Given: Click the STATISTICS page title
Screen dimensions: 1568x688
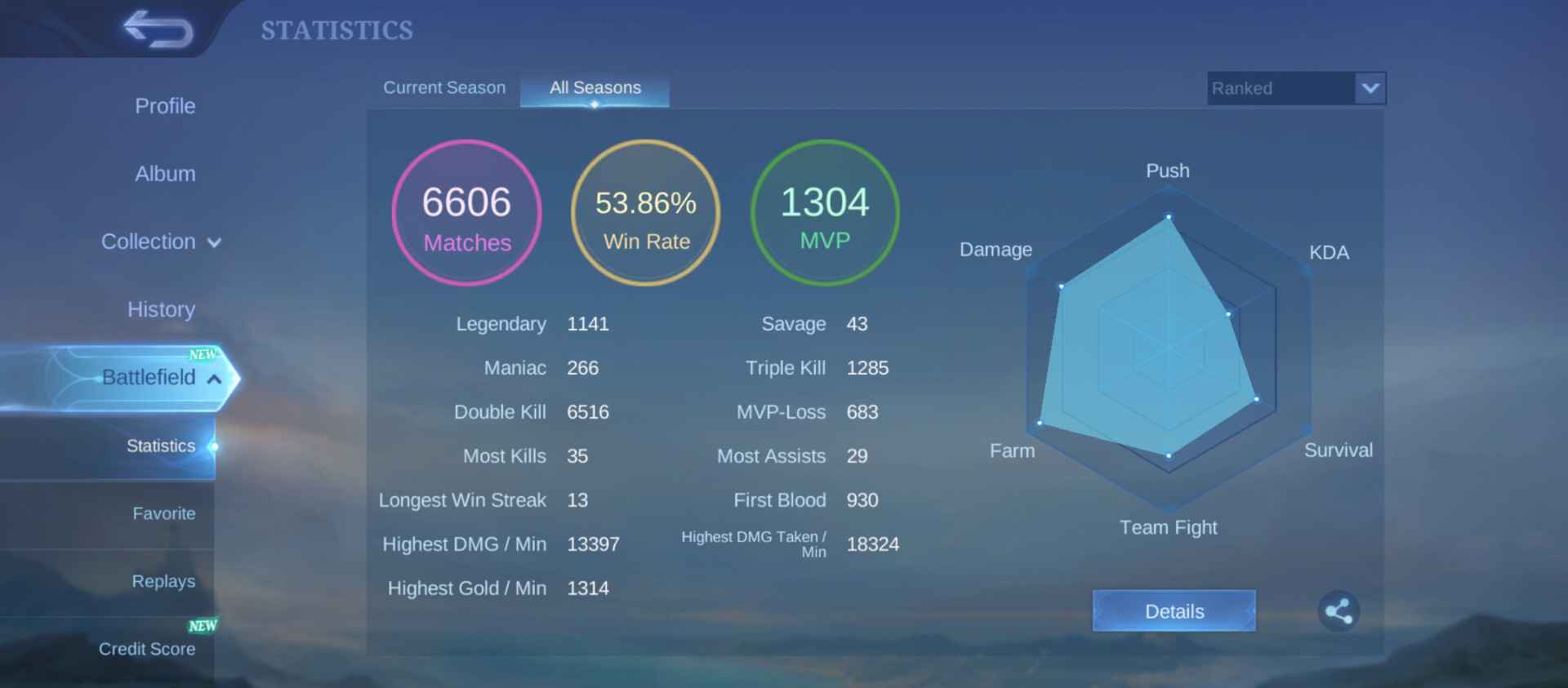Looking at the screenshot, I should click(x=336, y=31).
